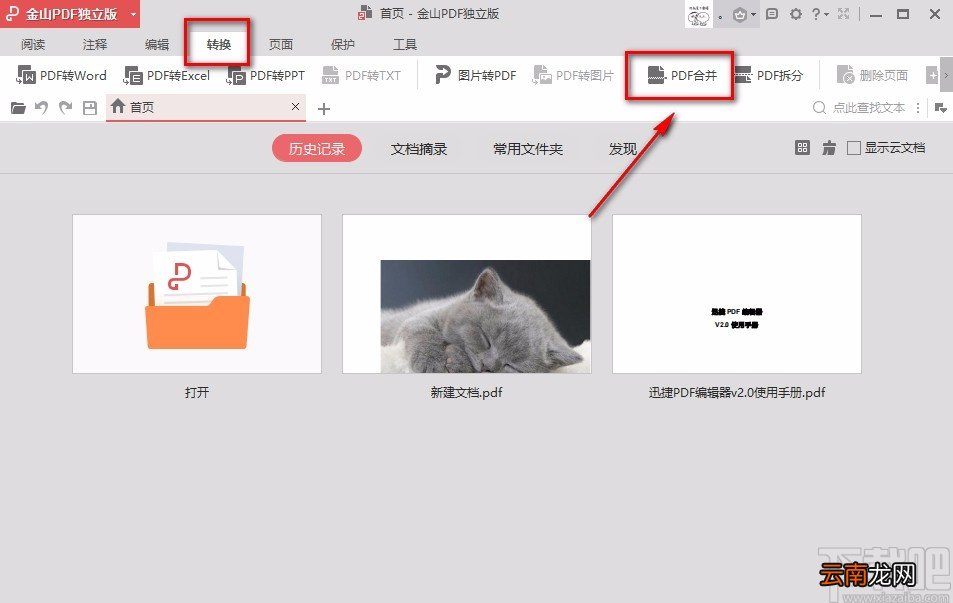Image resolution: width=953 pixels, height=603 pixels.
Task: Open the search options three-dot menu
Action: coord(918,108)
